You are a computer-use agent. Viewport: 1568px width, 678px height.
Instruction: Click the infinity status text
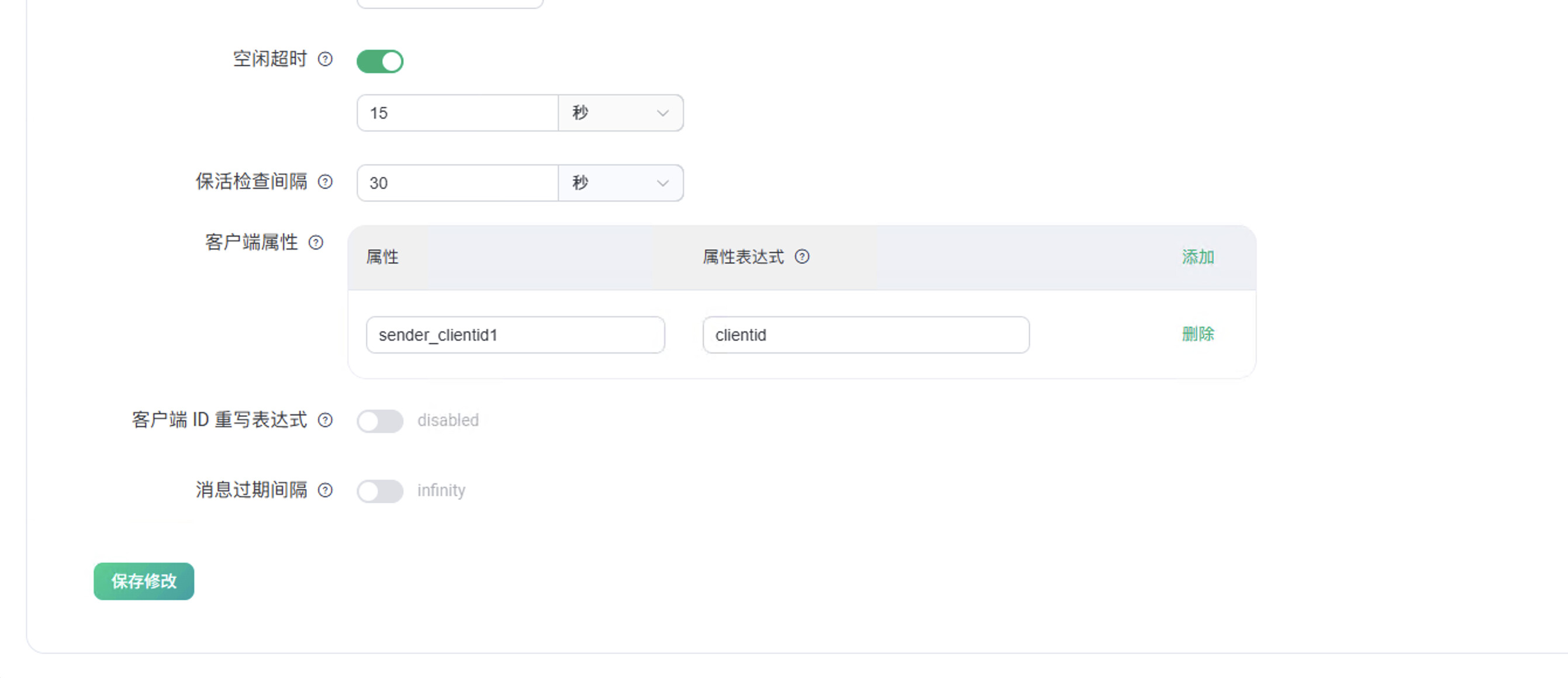(x=441, y=490)
